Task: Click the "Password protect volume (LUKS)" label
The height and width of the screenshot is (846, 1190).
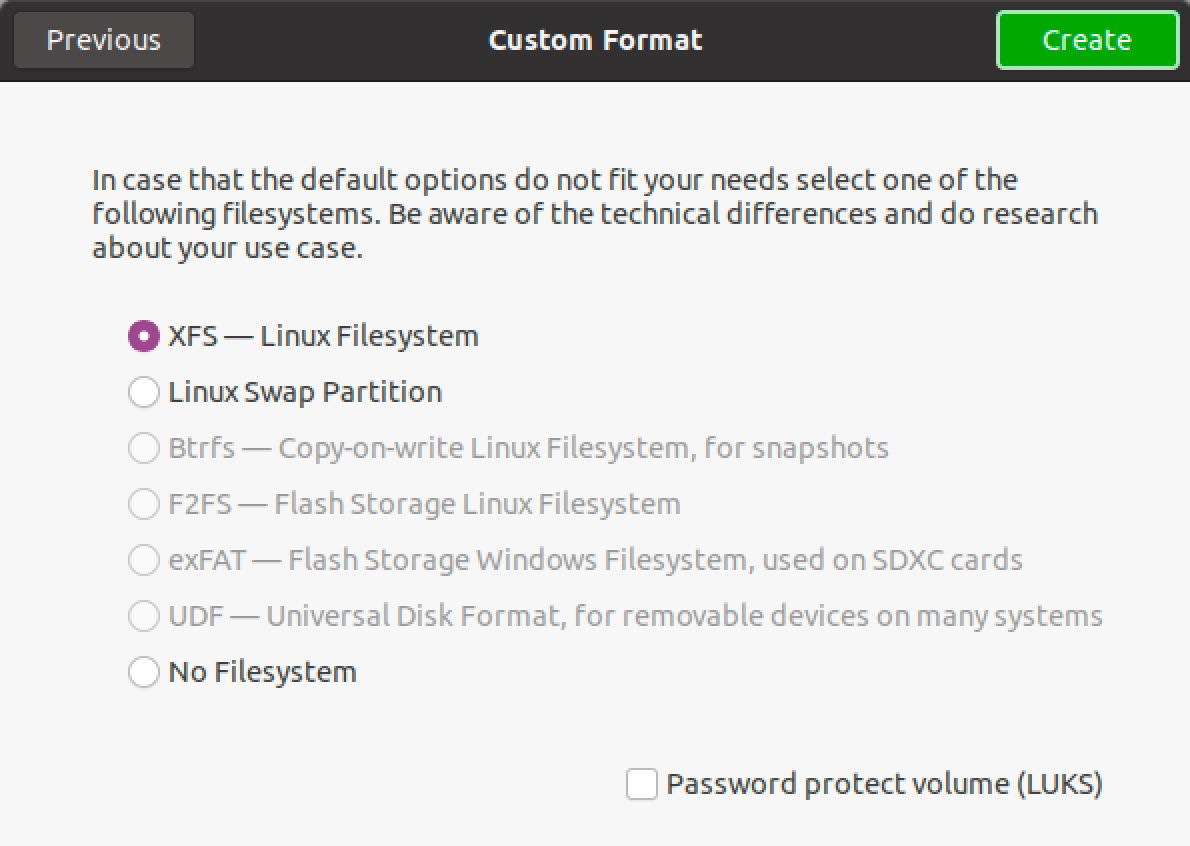Action: [884, 784]
